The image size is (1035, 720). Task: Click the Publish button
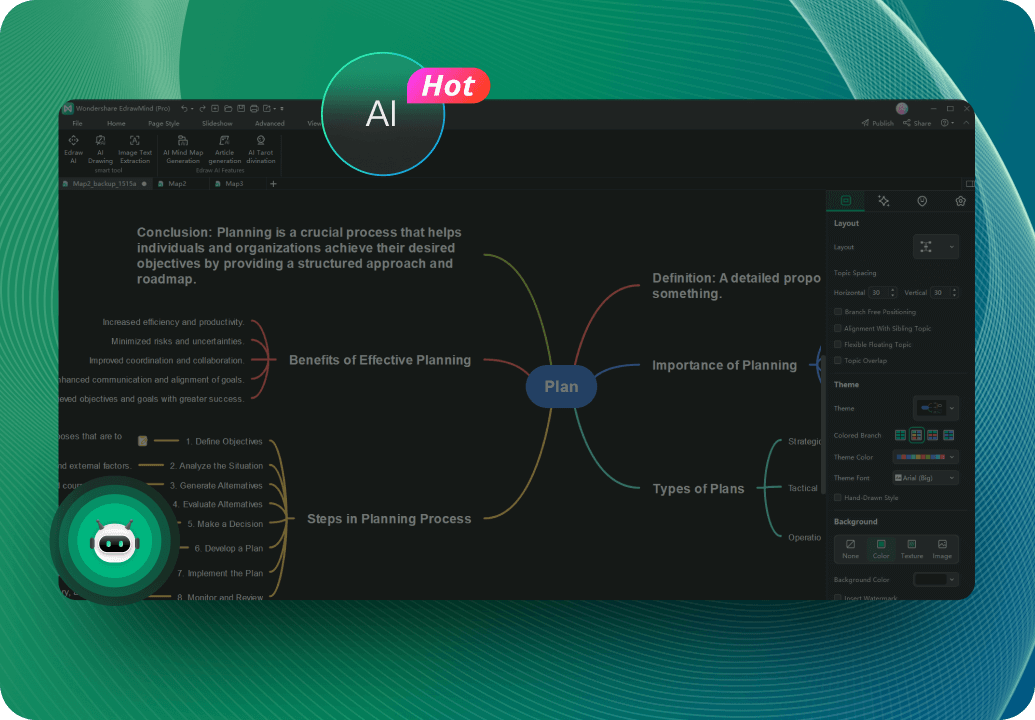point(877,123)
